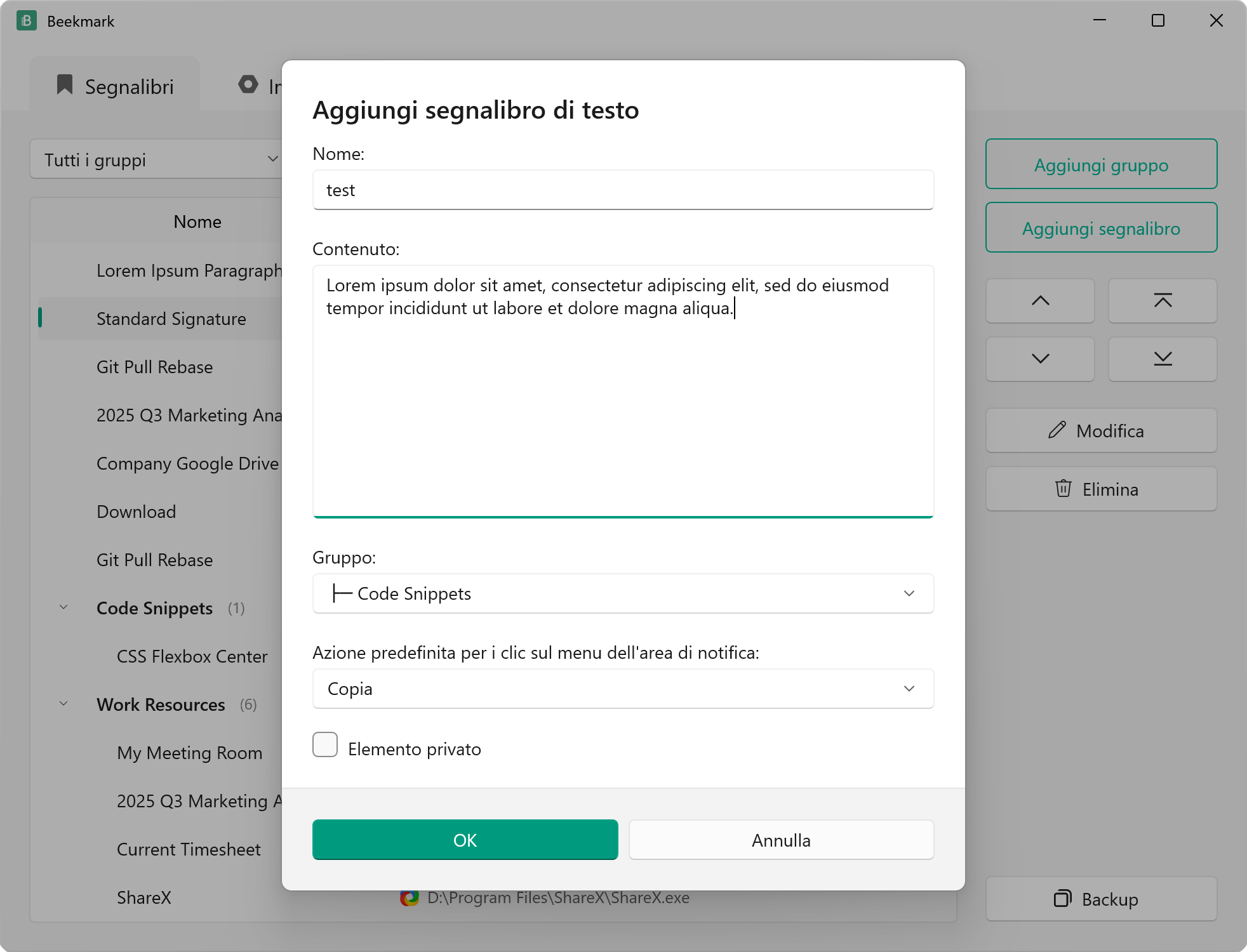
Task: Click the Nome input field
Action: (x=623, y=190)
